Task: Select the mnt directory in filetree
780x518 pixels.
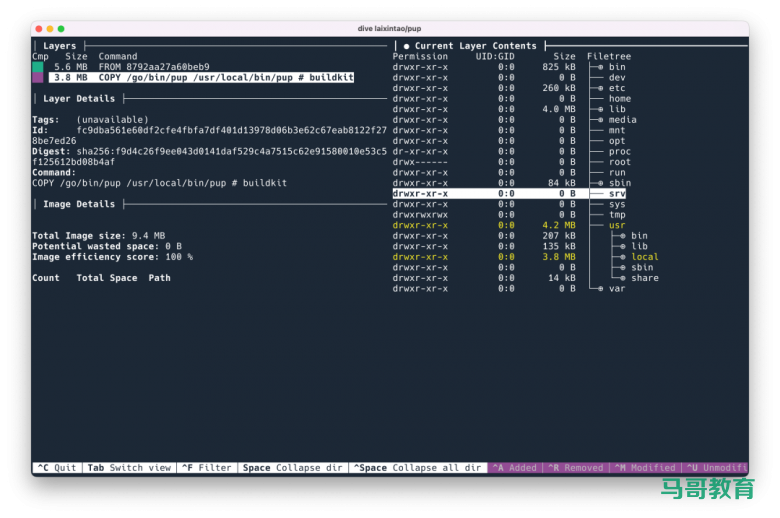Action: 617,130
